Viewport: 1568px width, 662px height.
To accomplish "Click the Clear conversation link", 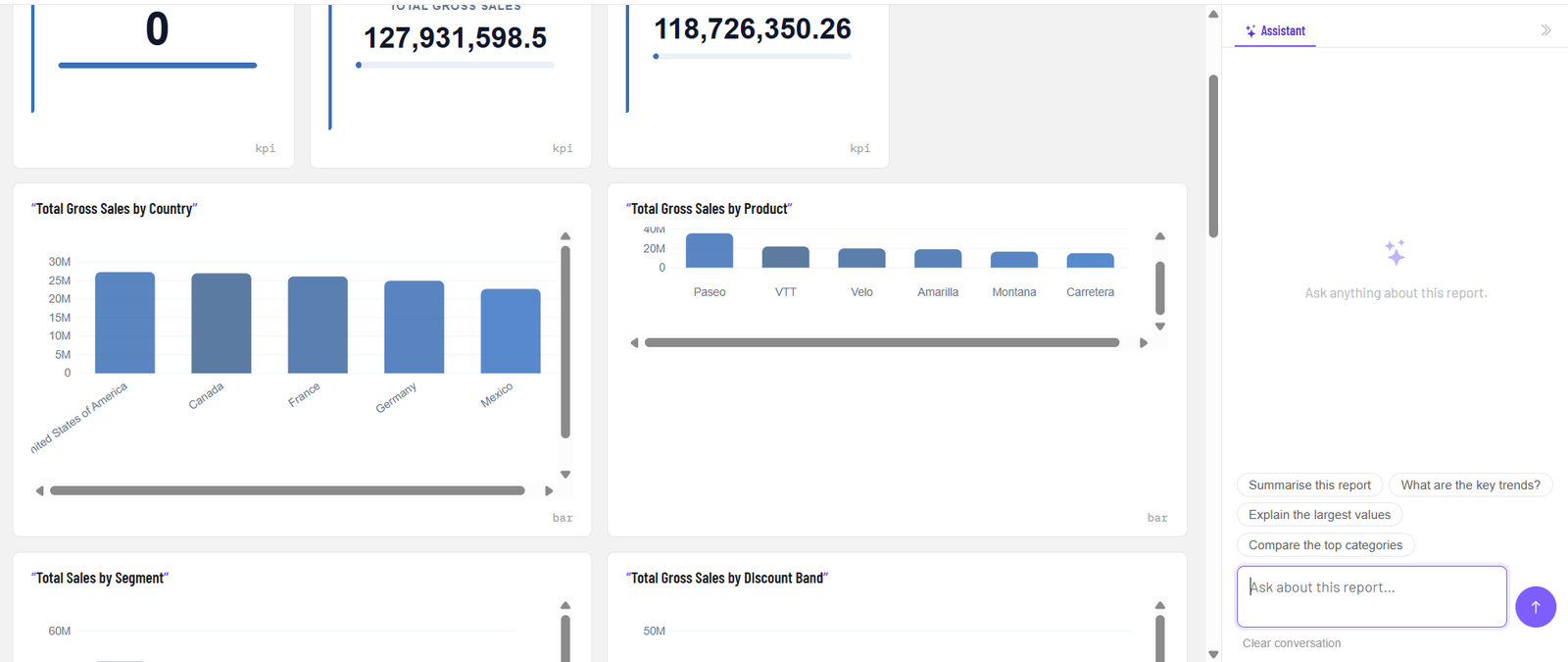I will point(1292,643).
